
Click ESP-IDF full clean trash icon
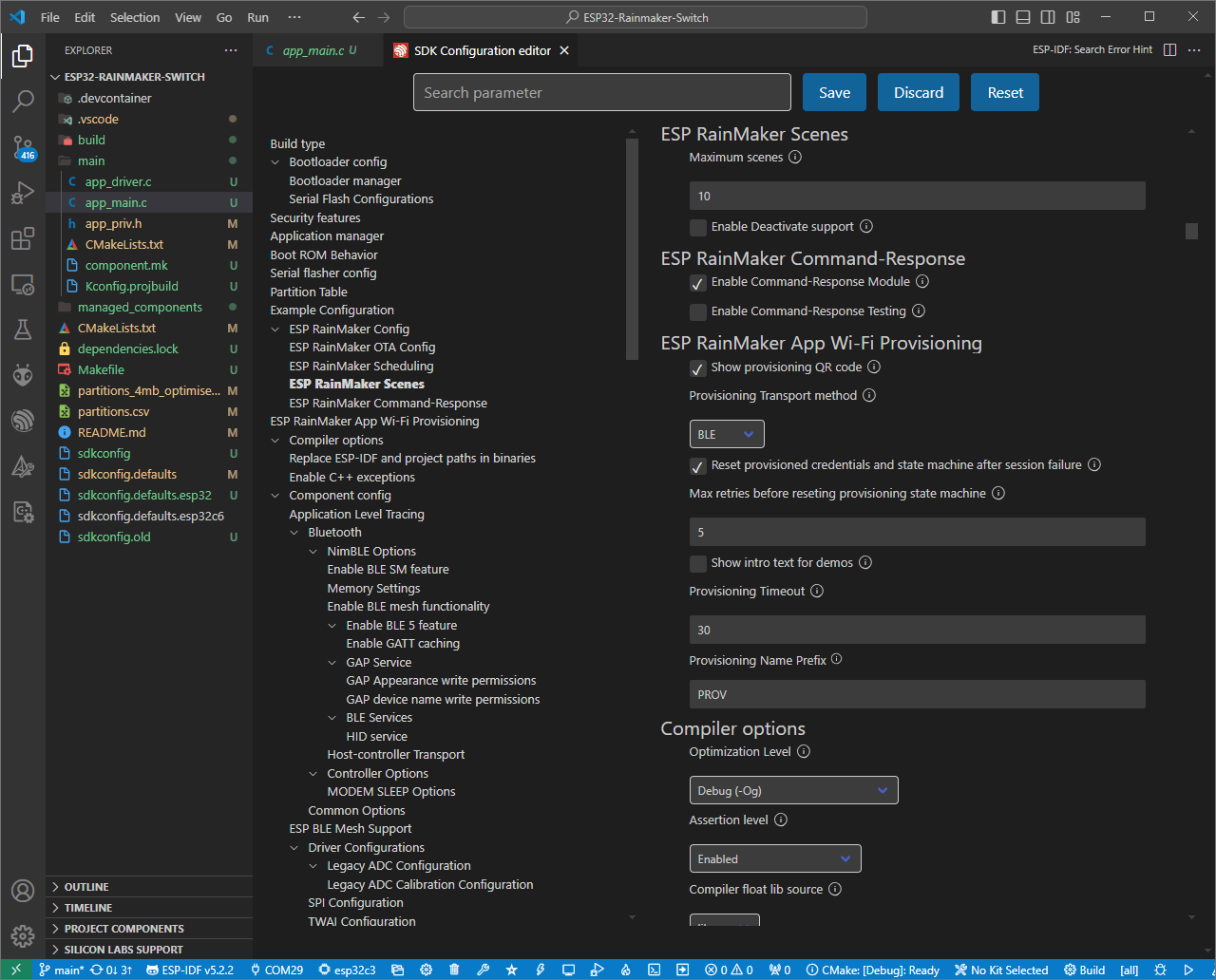[x=454, y=970]
